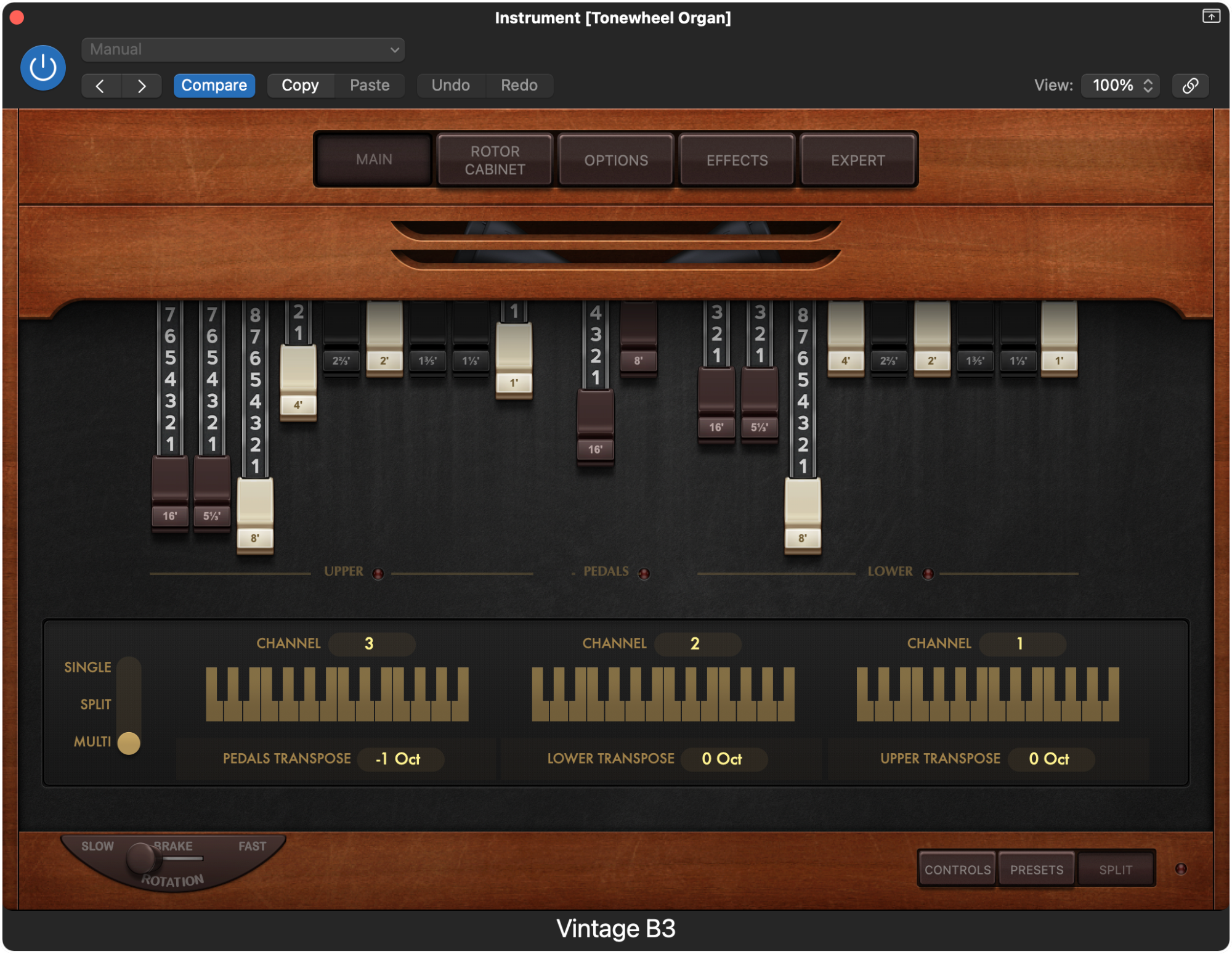Click the Upper 8' drawbar

(x=255, y=515)
